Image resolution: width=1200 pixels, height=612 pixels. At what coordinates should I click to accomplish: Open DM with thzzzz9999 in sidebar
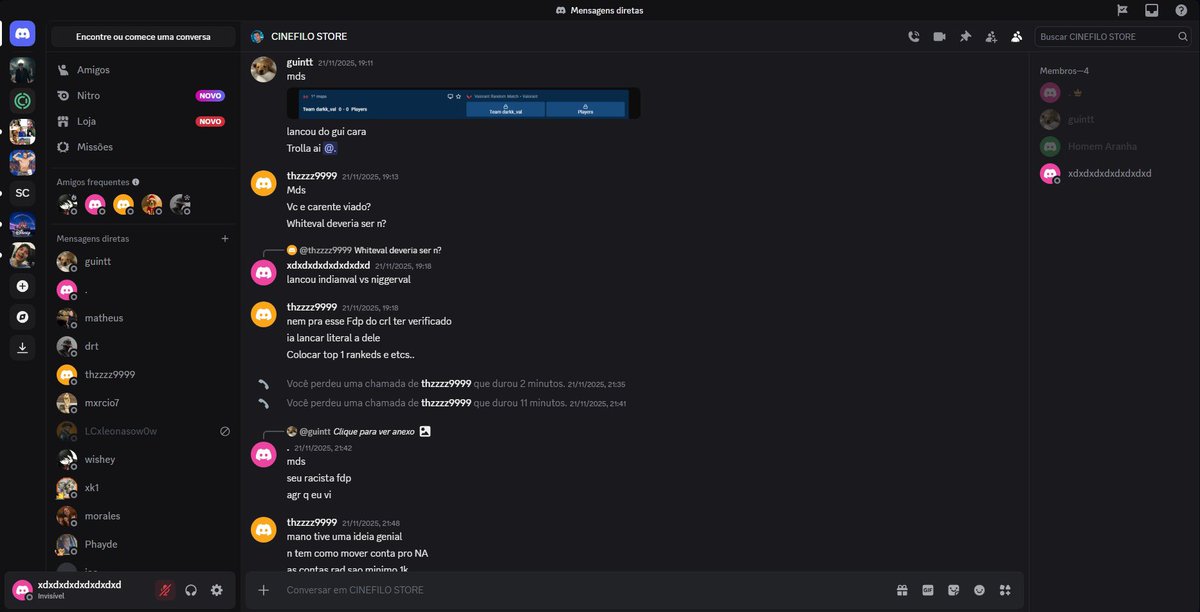[x=144, y=374]
